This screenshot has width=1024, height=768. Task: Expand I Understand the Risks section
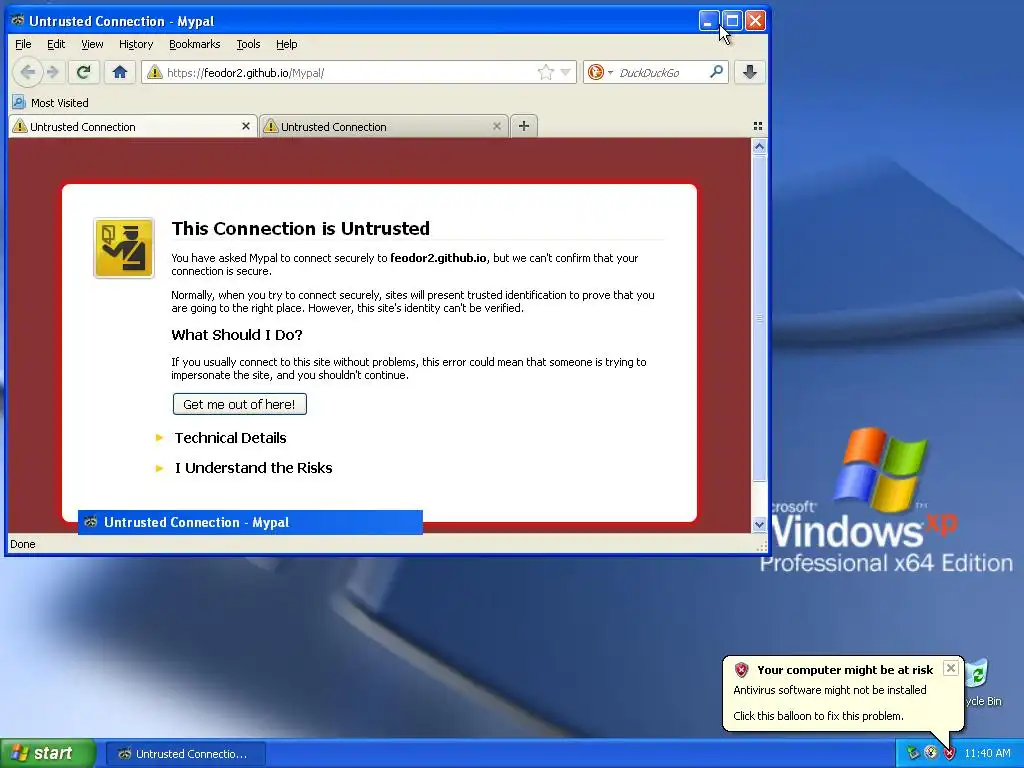click(253, 468)
